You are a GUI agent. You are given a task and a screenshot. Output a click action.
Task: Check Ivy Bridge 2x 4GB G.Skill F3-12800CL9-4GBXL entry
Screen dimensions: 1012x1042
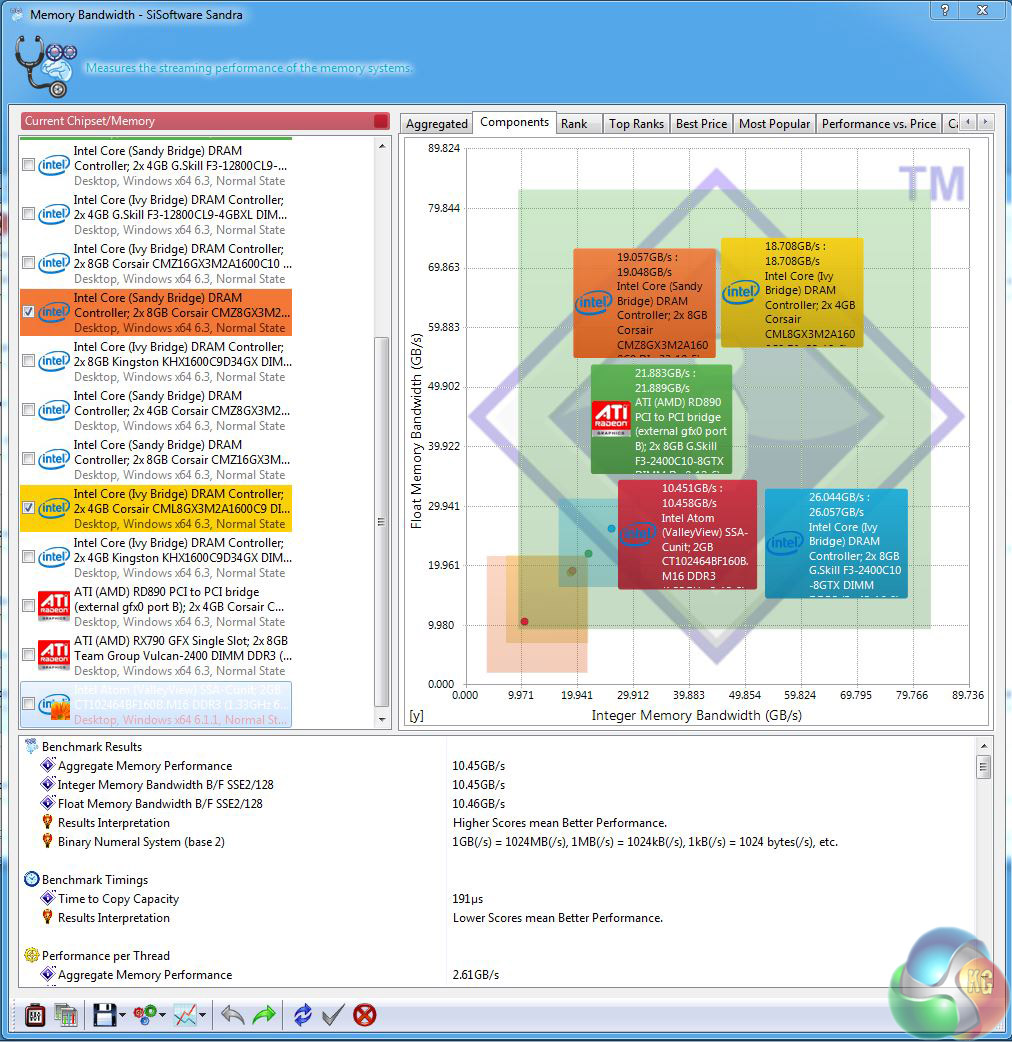coord(29,214)
